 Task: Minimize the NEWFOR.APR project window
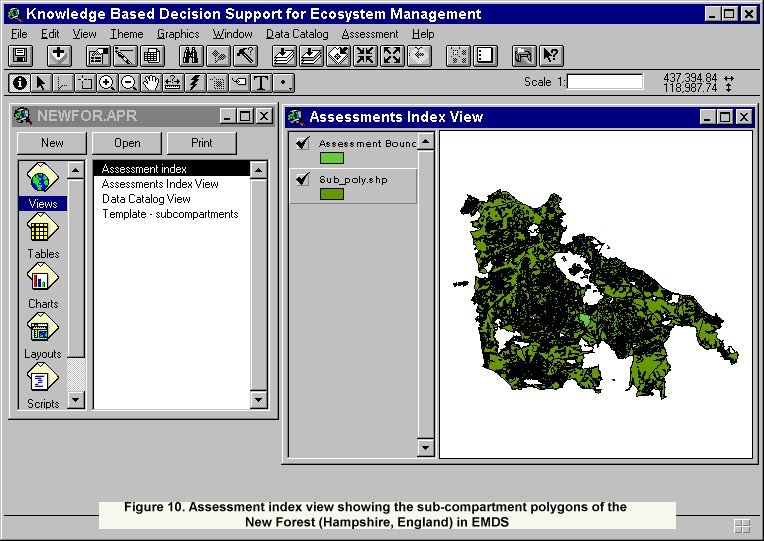click(227, 116)
